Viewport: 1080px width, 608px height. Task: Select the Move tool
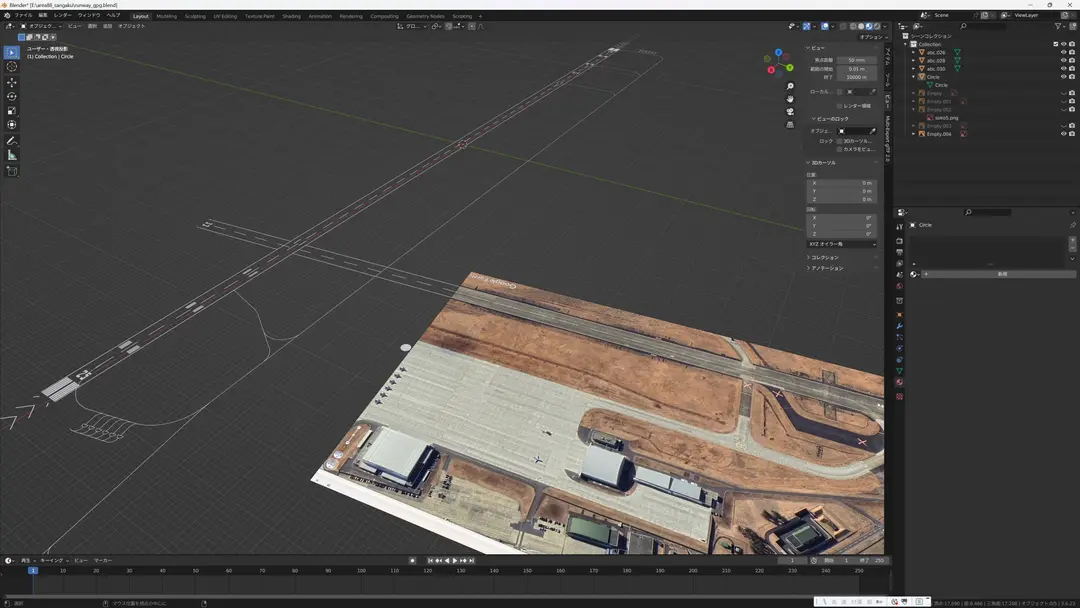(12, 82)
